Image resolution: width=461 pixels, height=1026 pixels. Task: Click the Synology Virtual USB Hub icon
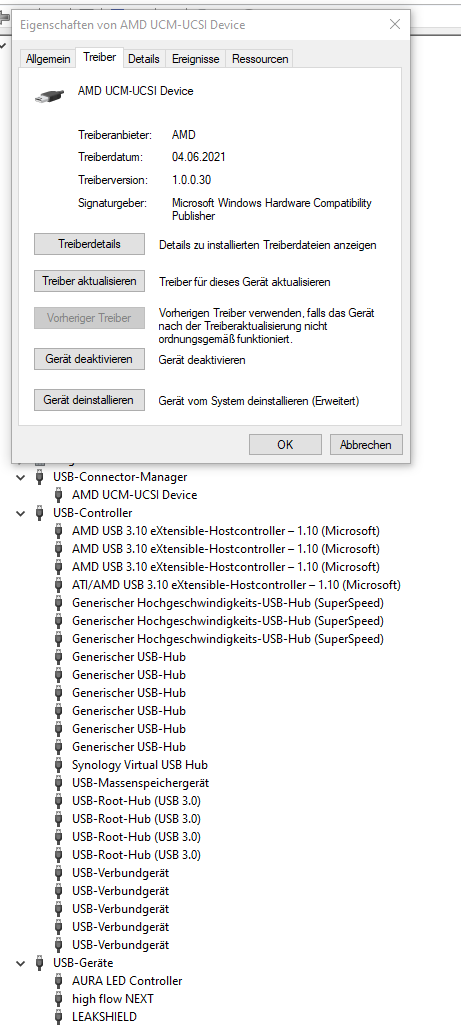click(x=59, y=765)
